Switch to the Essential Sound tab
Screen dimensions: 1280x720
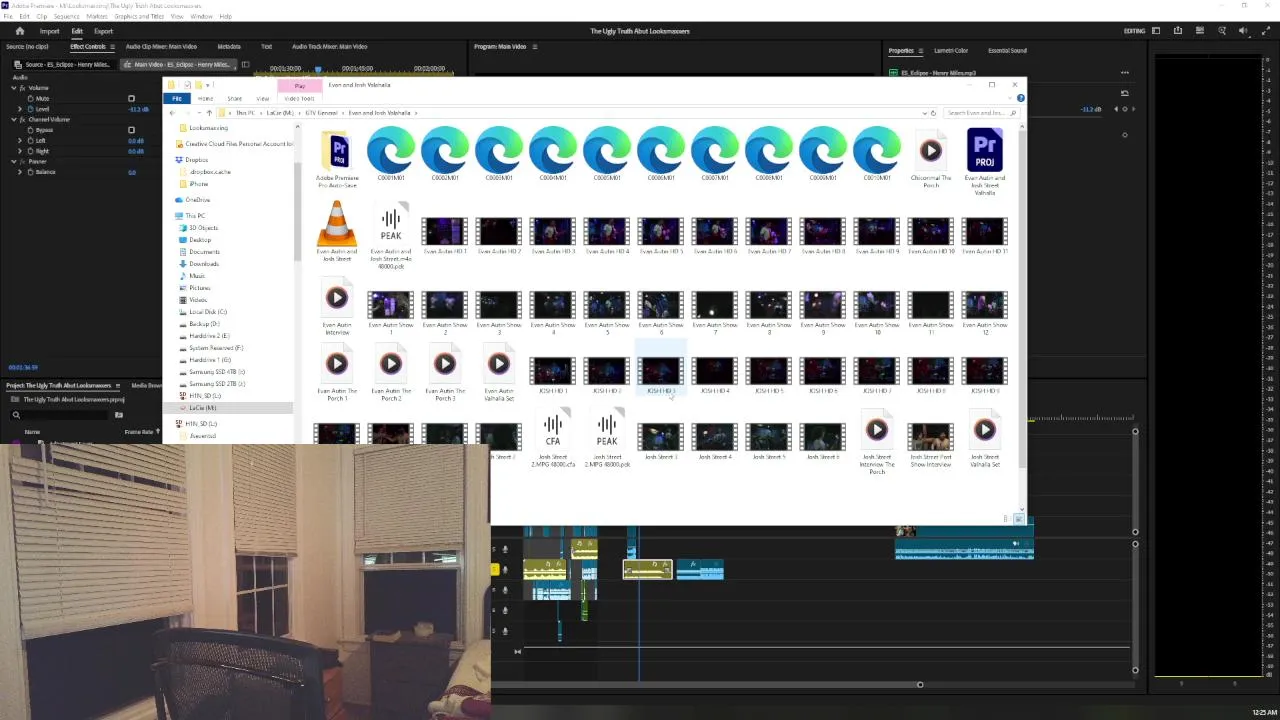point(1007,50)
